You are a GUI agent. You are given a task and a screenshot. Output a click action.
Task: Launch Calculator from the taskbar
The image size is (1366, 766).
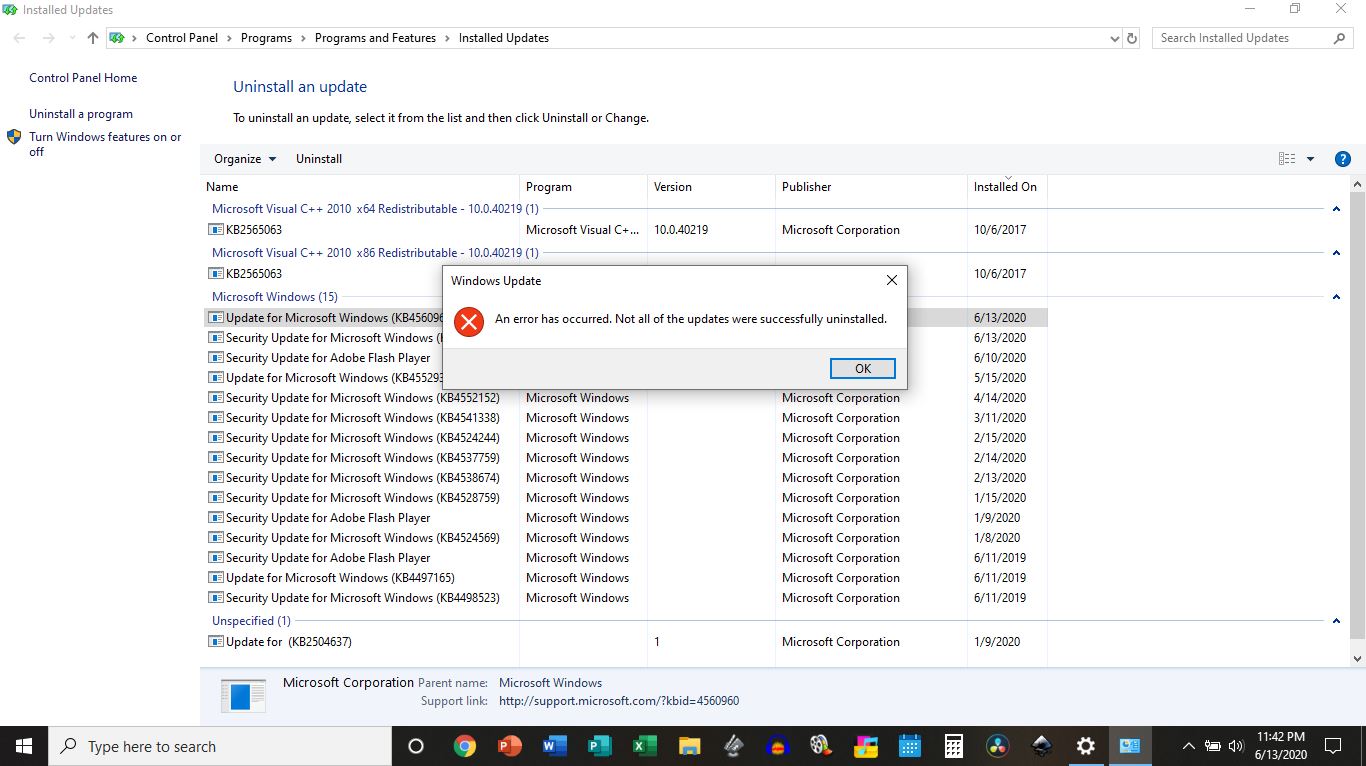pyautogui.click(x=952, y=746)
